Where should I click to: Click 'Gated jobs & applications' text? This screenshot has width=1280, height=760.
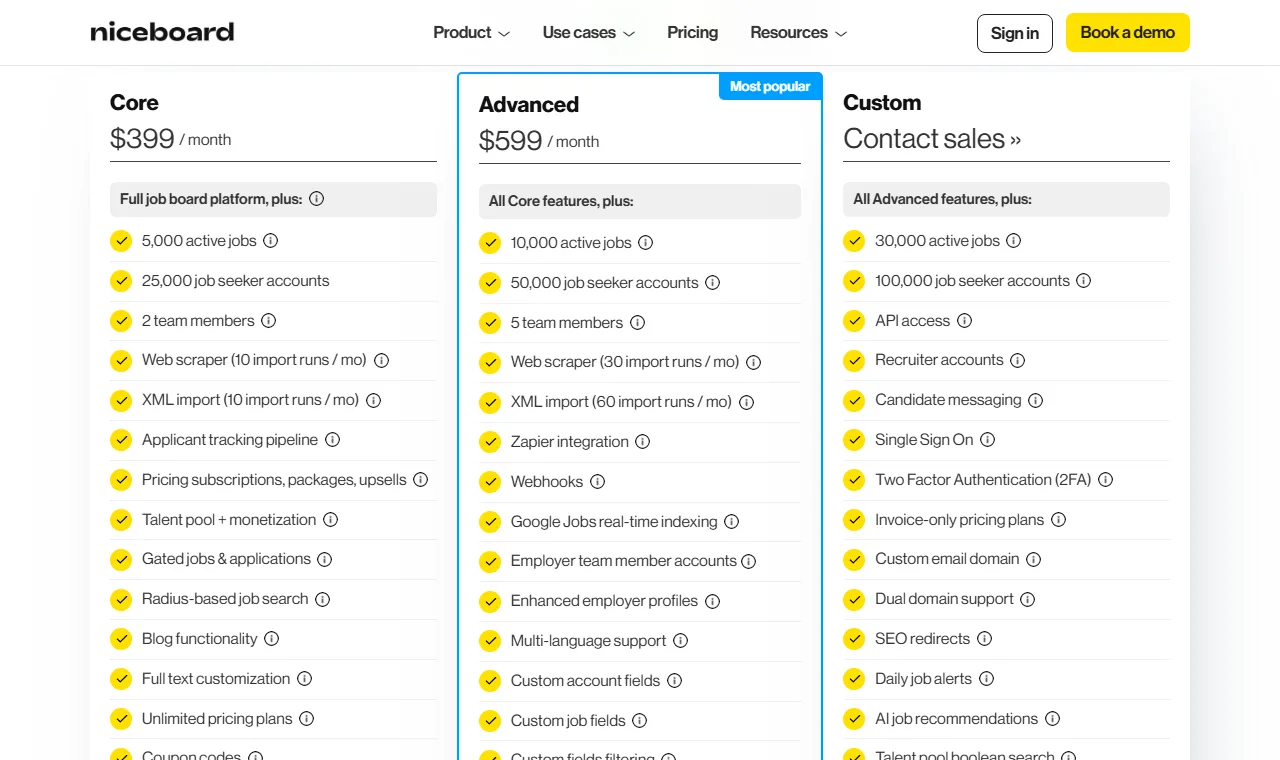pyautogui.click(x=226, y=559)
